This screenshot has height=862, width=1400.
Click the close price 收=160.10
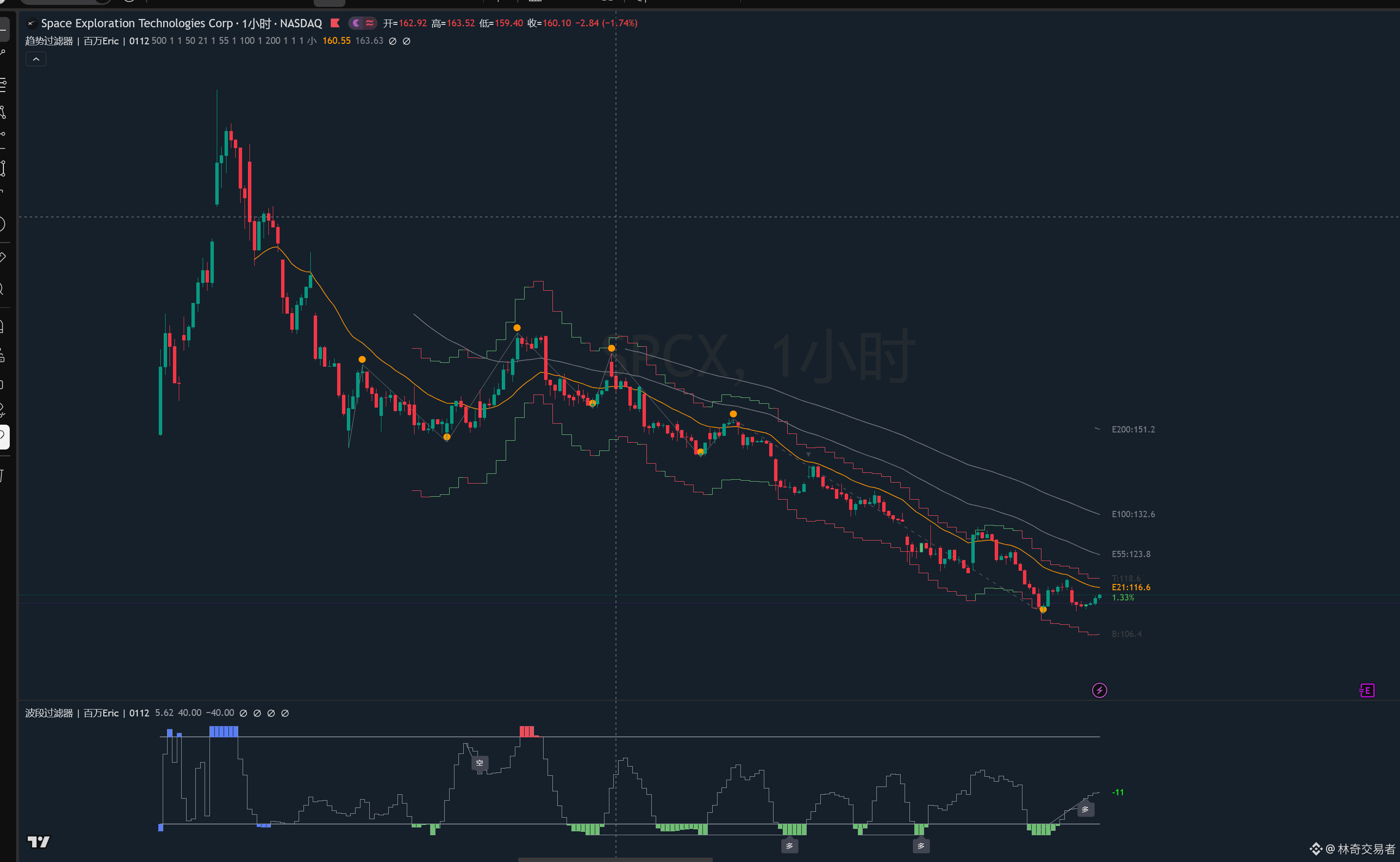(x=549, y=23)
